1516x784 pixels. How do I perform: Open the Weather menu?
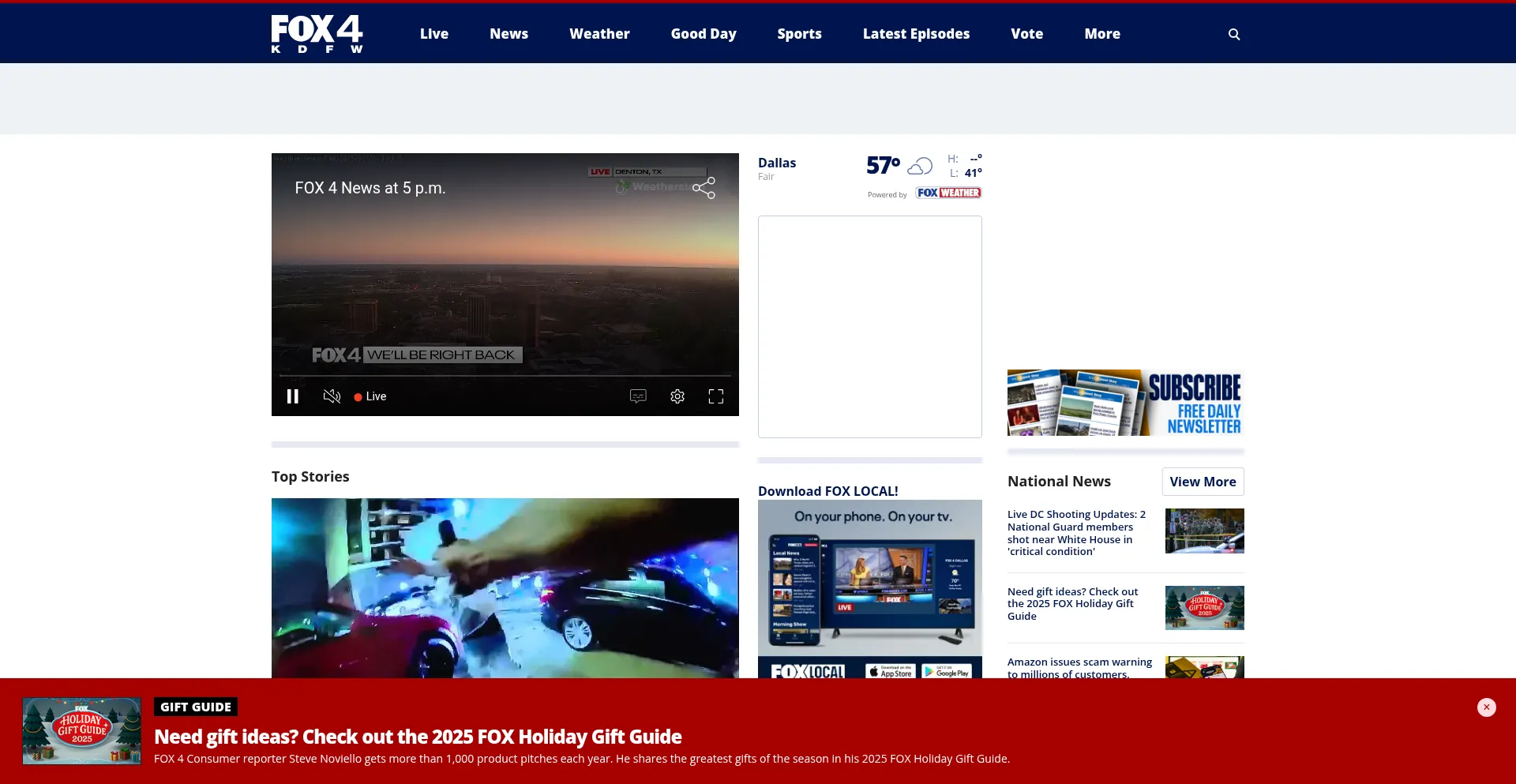599,34
